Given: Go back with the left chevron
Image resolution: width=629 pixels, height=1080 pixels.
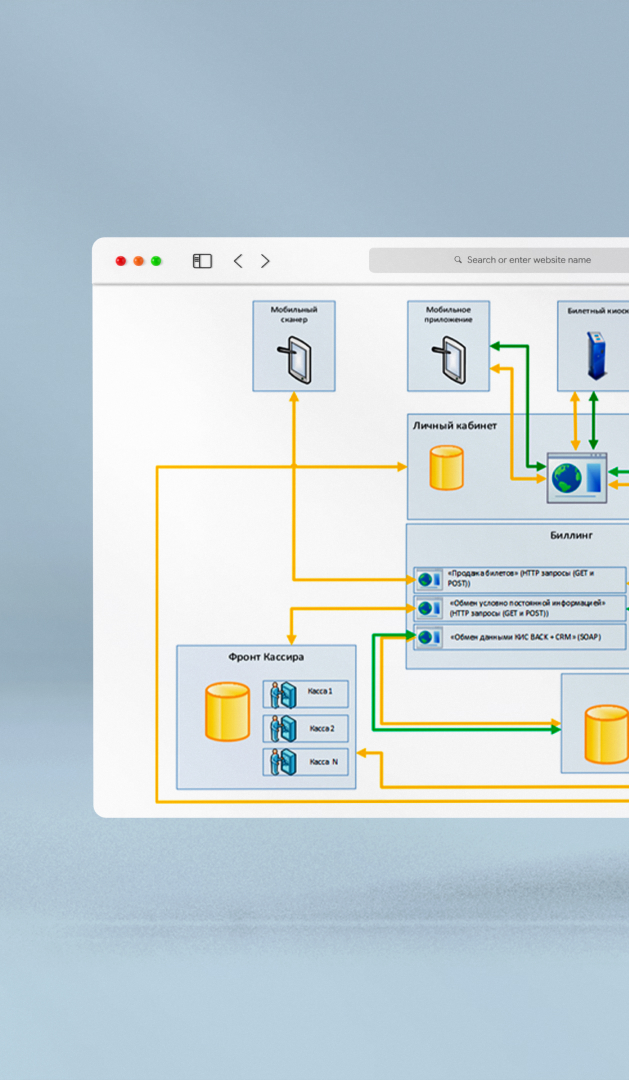Looking at the screenshot, I should (x=238, y=261).
